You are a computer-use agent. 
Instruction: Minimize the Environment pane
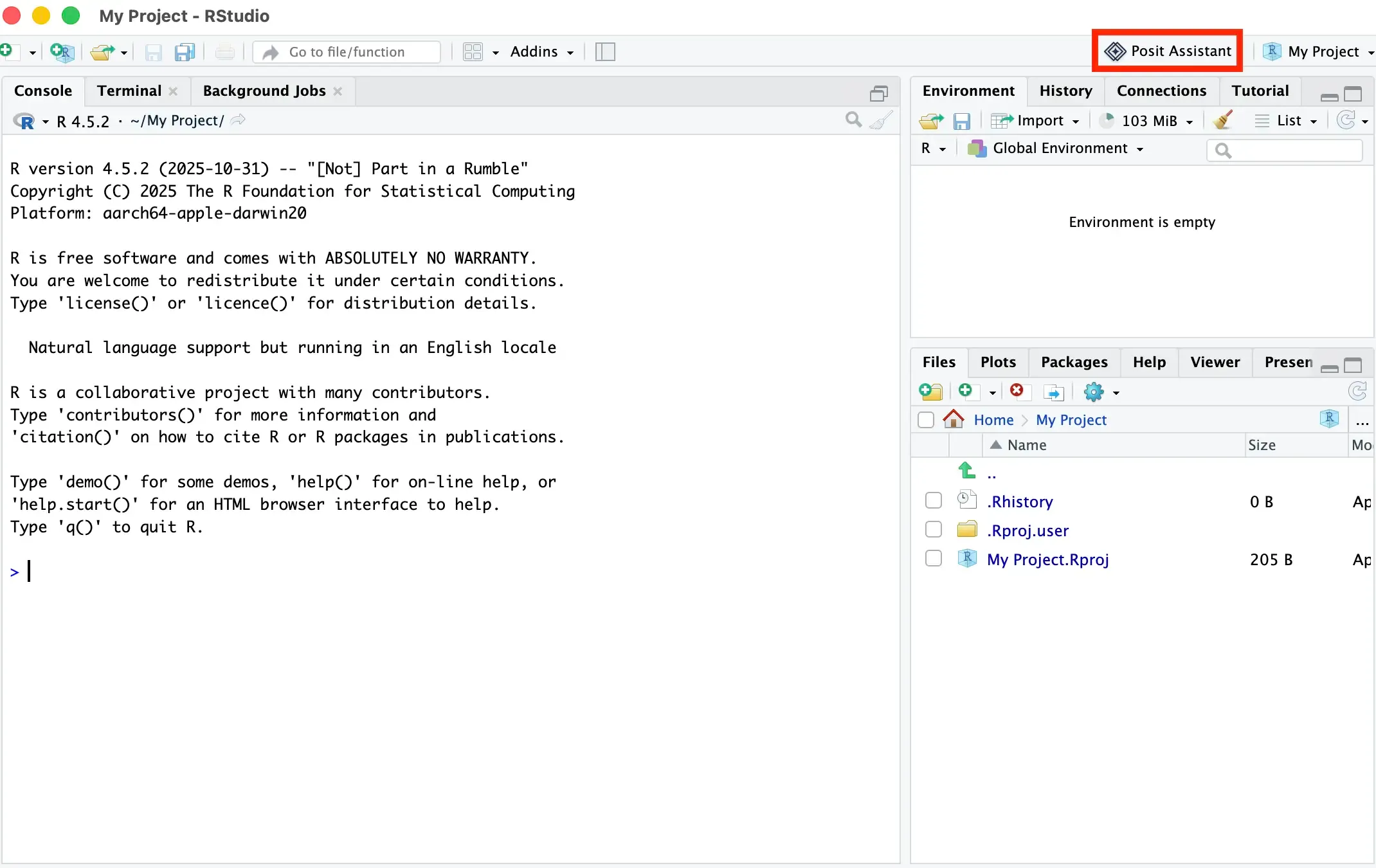click(x=1329, y=96)
